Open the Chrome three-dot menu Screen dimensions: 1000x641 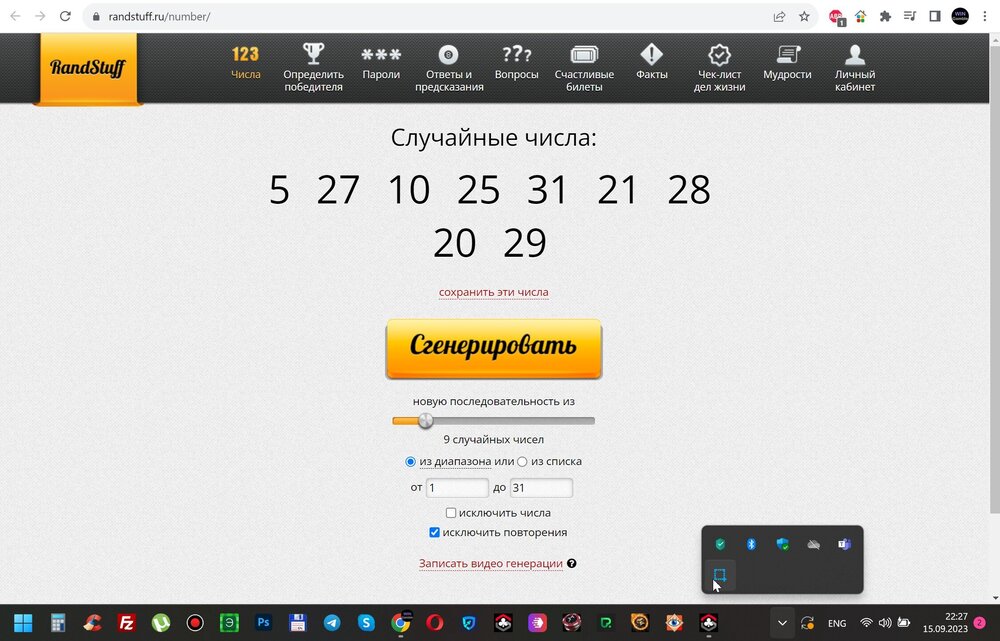tap(985, 17)
